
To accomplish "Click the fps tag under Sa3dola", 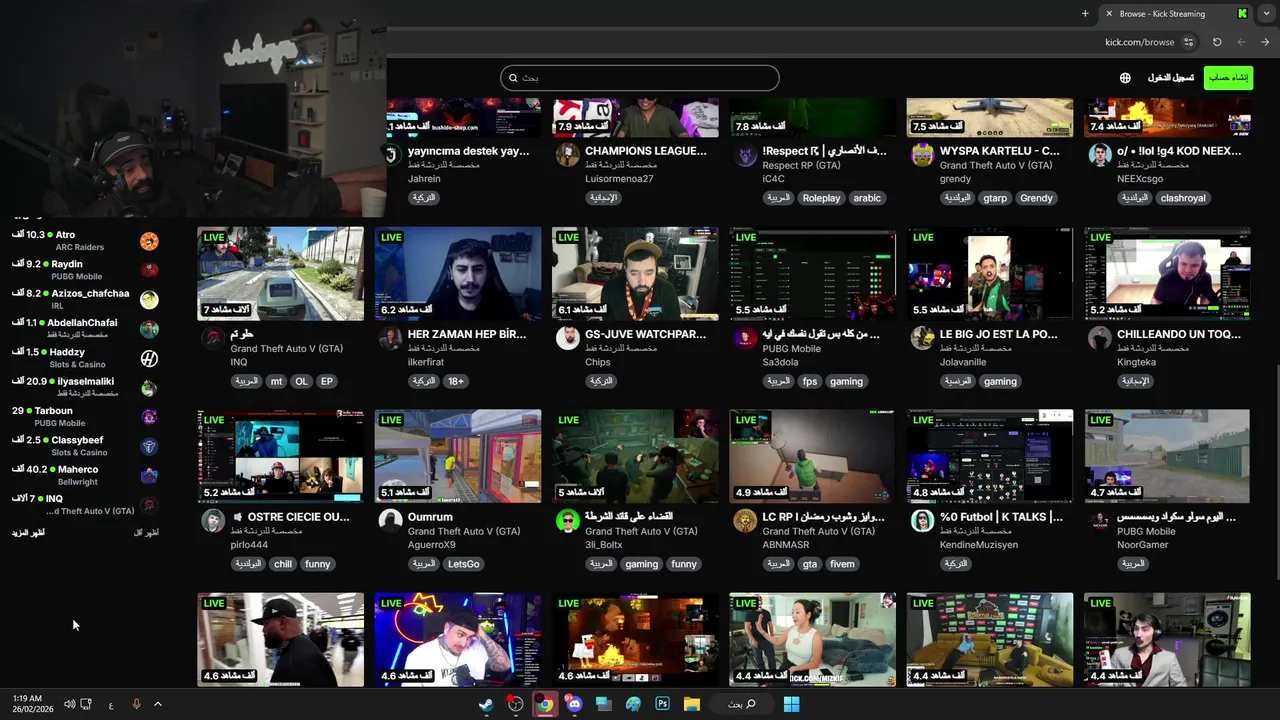I will tap(809, 381).
